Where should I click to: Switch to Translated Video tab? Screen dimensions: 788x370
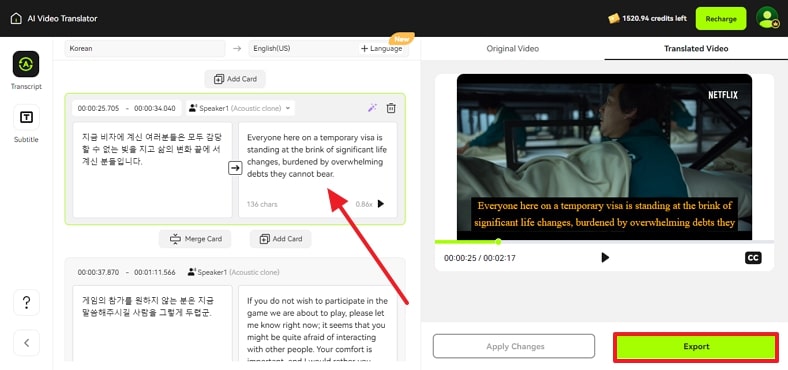coord(696,49)
